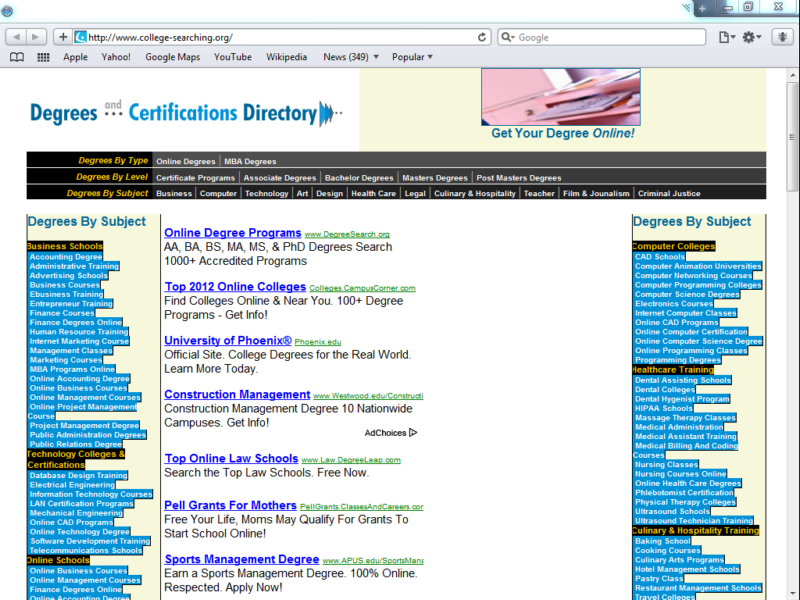Viewport: 800px width, 600px height.
Task: Open Associate Degrees nav item
Action: (x=280, y=178)
